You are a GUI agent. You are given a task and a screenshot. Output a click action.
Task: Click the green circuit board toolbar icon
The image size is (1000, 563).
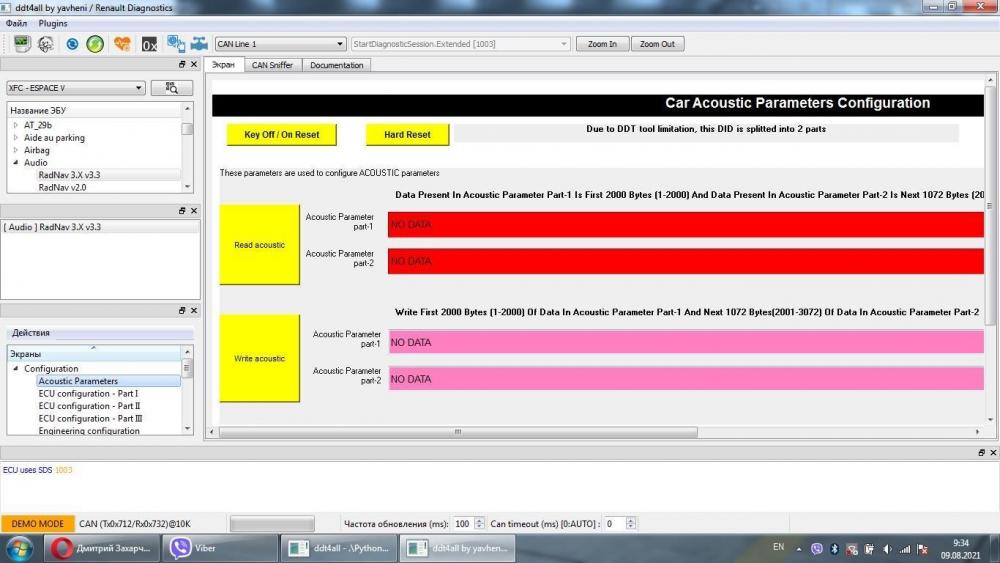click(22, 44)
